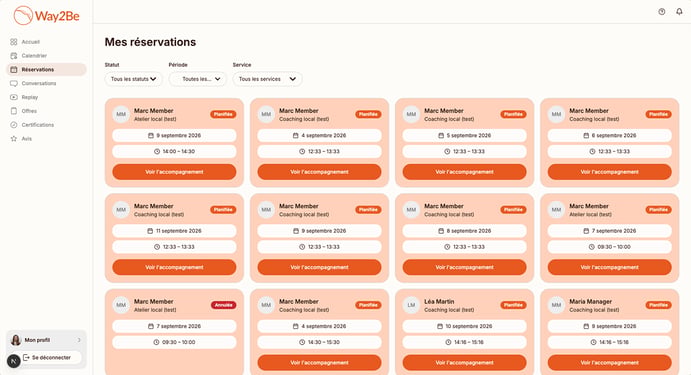Click Maria Manager's MM avatar
This screenshot has height=375, width=691.
click(x=556, y=305)
